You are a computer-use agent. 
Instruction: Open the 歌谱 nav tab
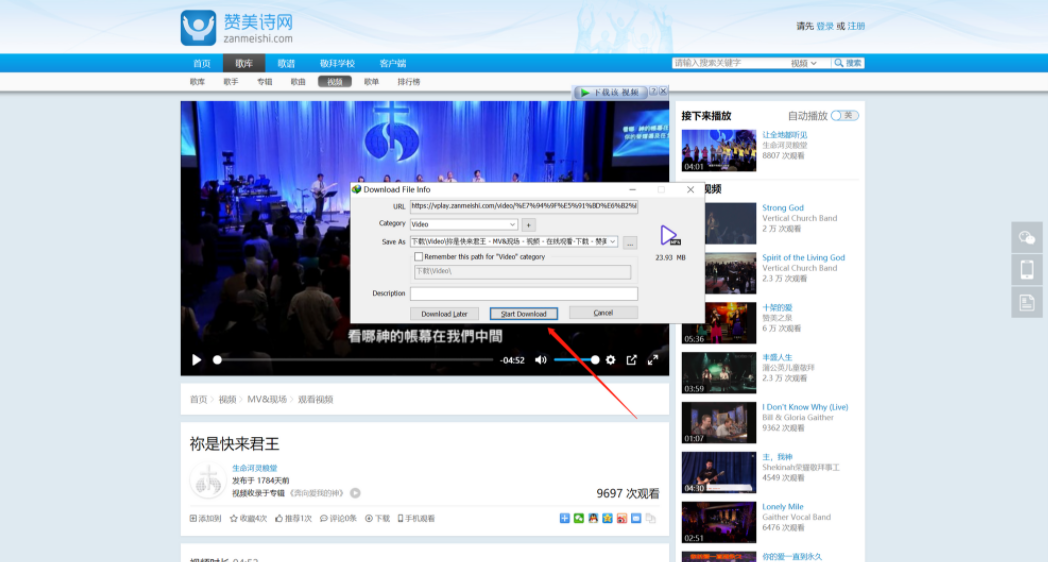(x=286, y=63)
